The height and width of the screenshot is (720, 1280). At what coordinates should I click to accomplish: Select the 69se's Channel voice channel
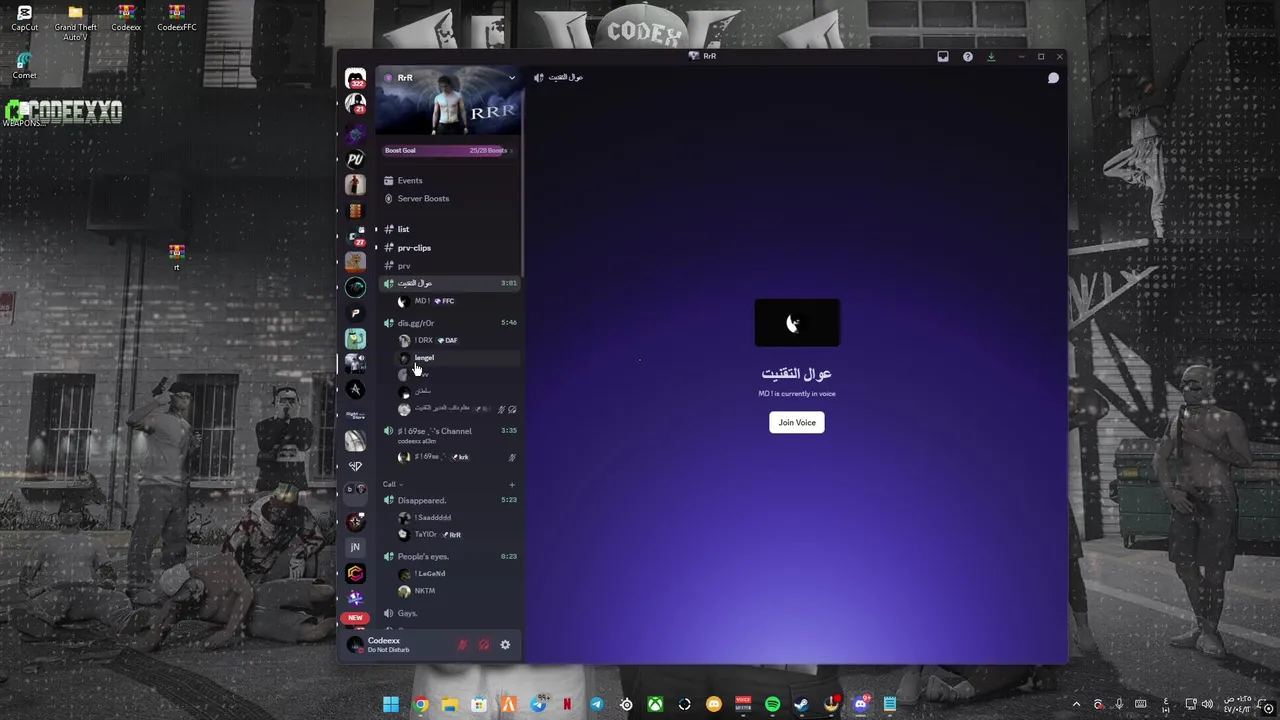449,434
